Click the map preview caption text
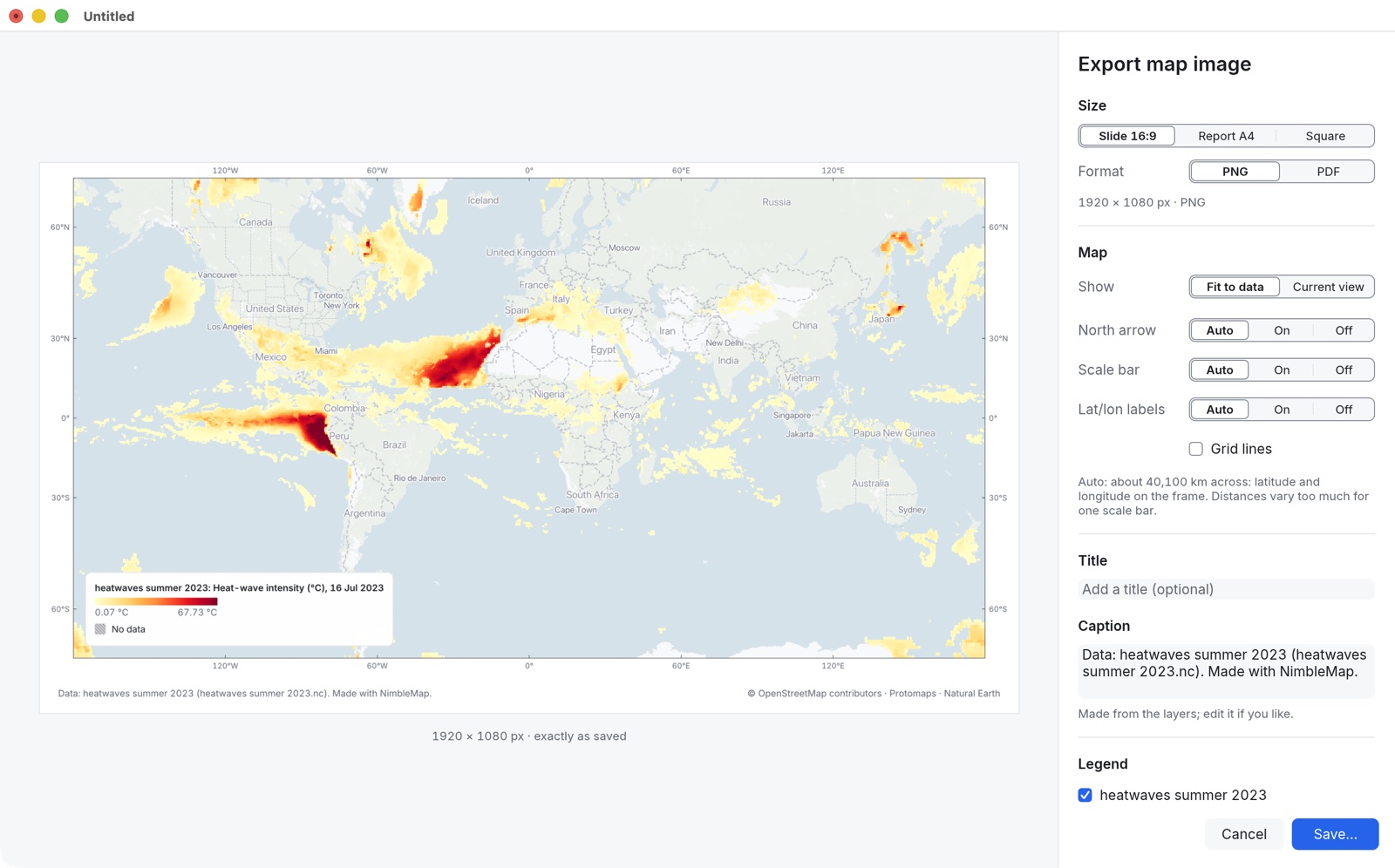 (244, 694)
